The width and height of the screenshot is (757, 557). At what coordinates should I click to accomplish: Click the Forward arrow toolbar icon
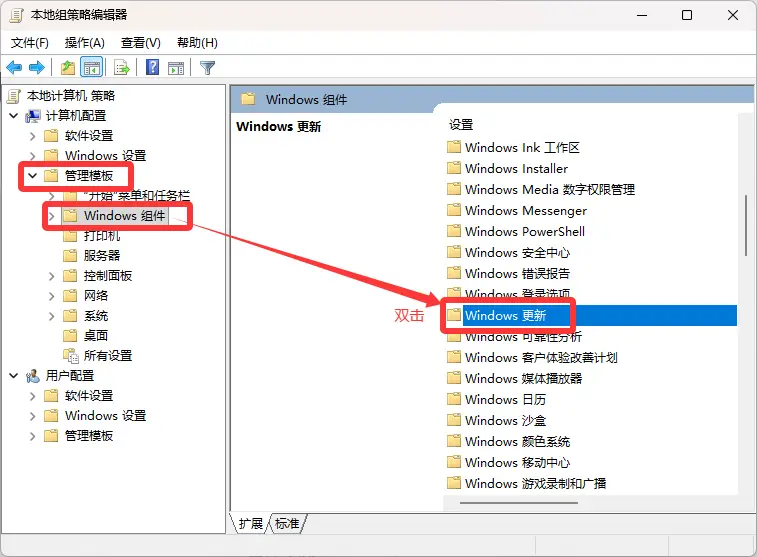point(37,68)
